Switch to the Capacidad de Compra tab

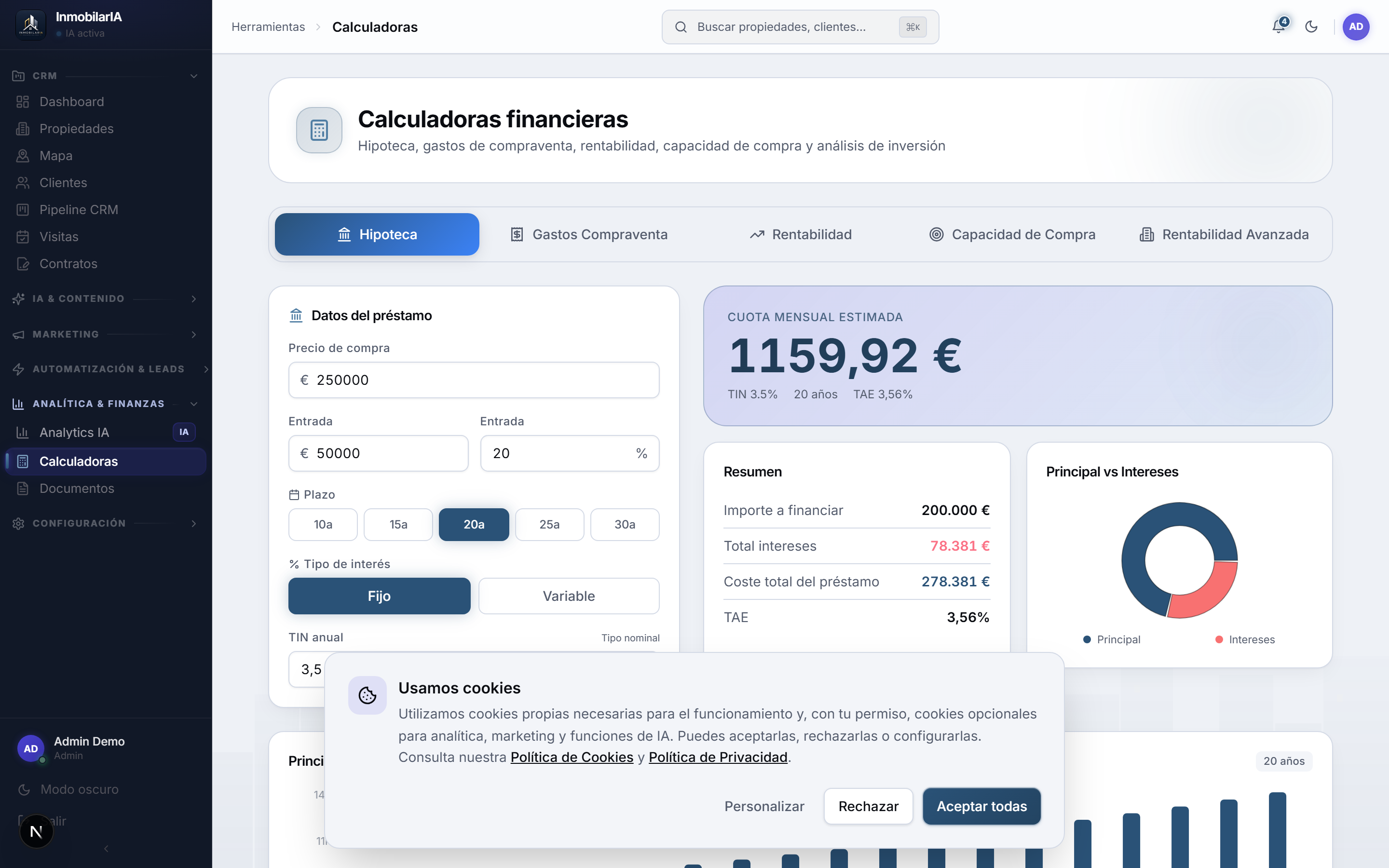tap(1012, 234)
